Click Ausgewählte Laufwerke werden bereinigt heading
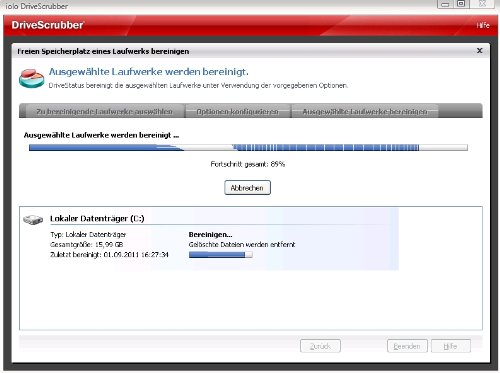 tap(149, 72)
